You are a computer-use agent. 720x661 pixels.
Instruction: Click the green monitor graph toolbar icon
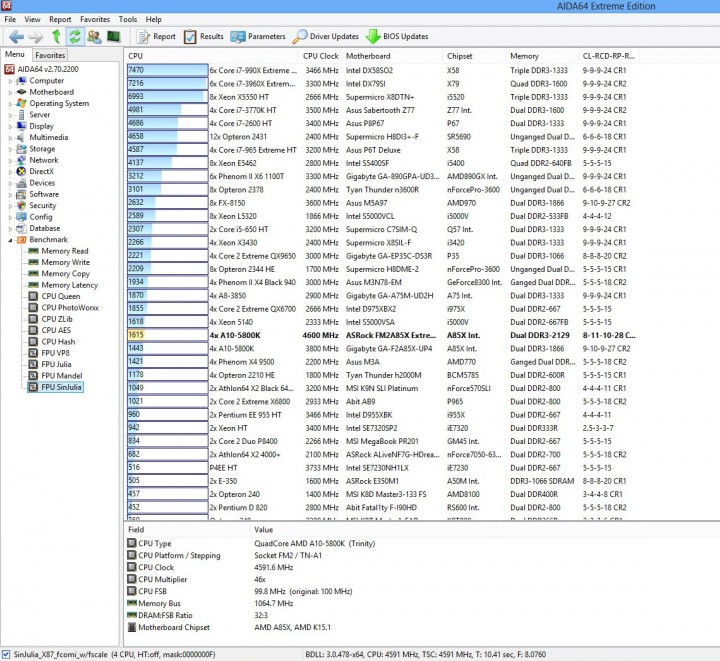point(113,36)
